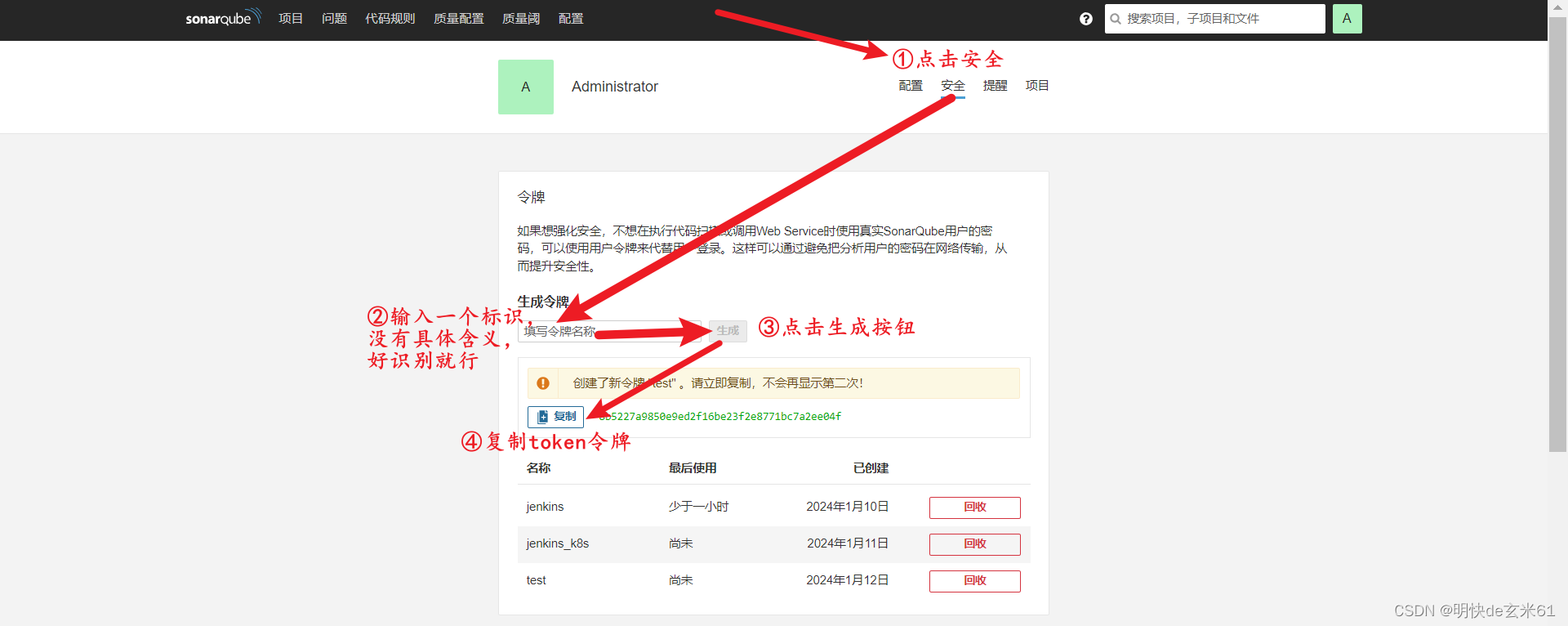Click the SonarQube logo
The height and width of the screenshot is (626, 1568).
[223, 17]
